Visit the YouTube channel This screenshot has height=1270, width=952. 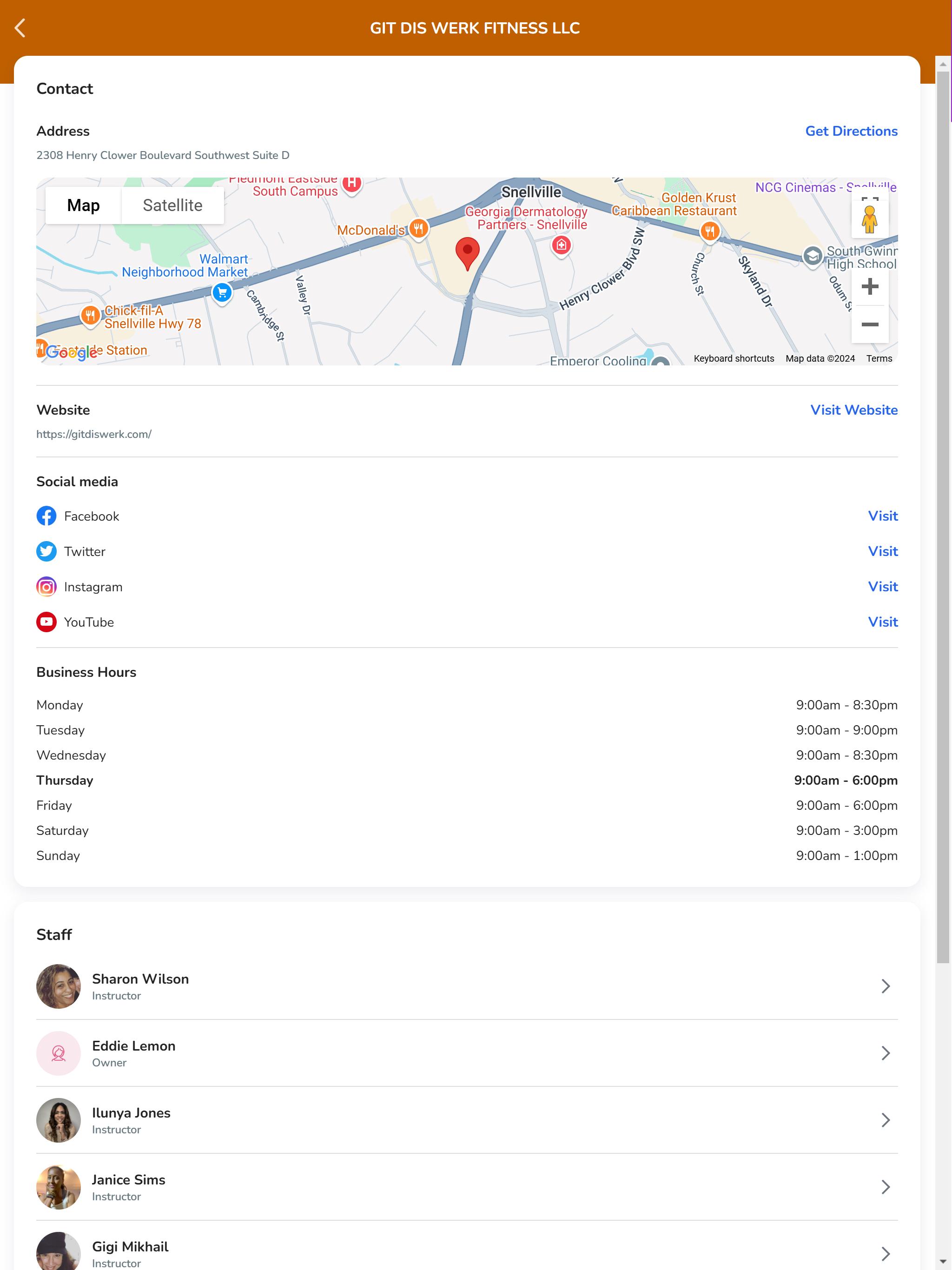[883, 622]
